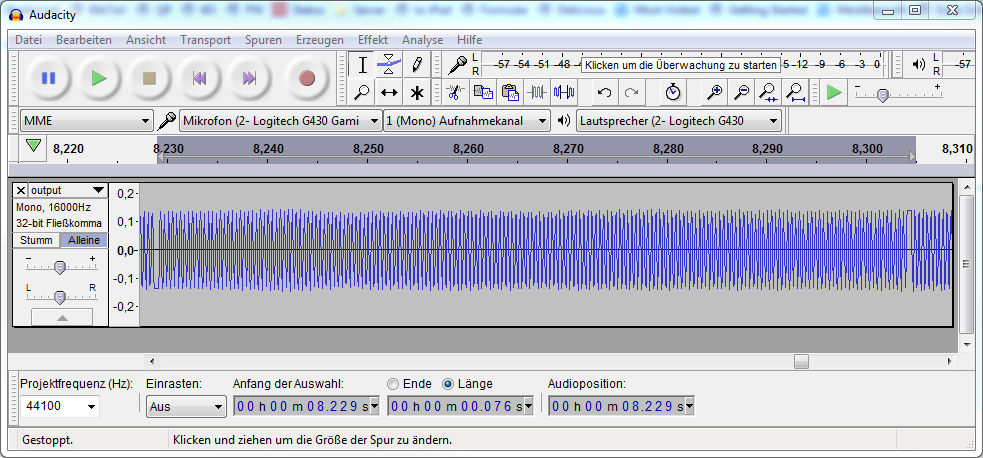
Task: Select the Ende radio button
Action: click(x=393, y=383)
